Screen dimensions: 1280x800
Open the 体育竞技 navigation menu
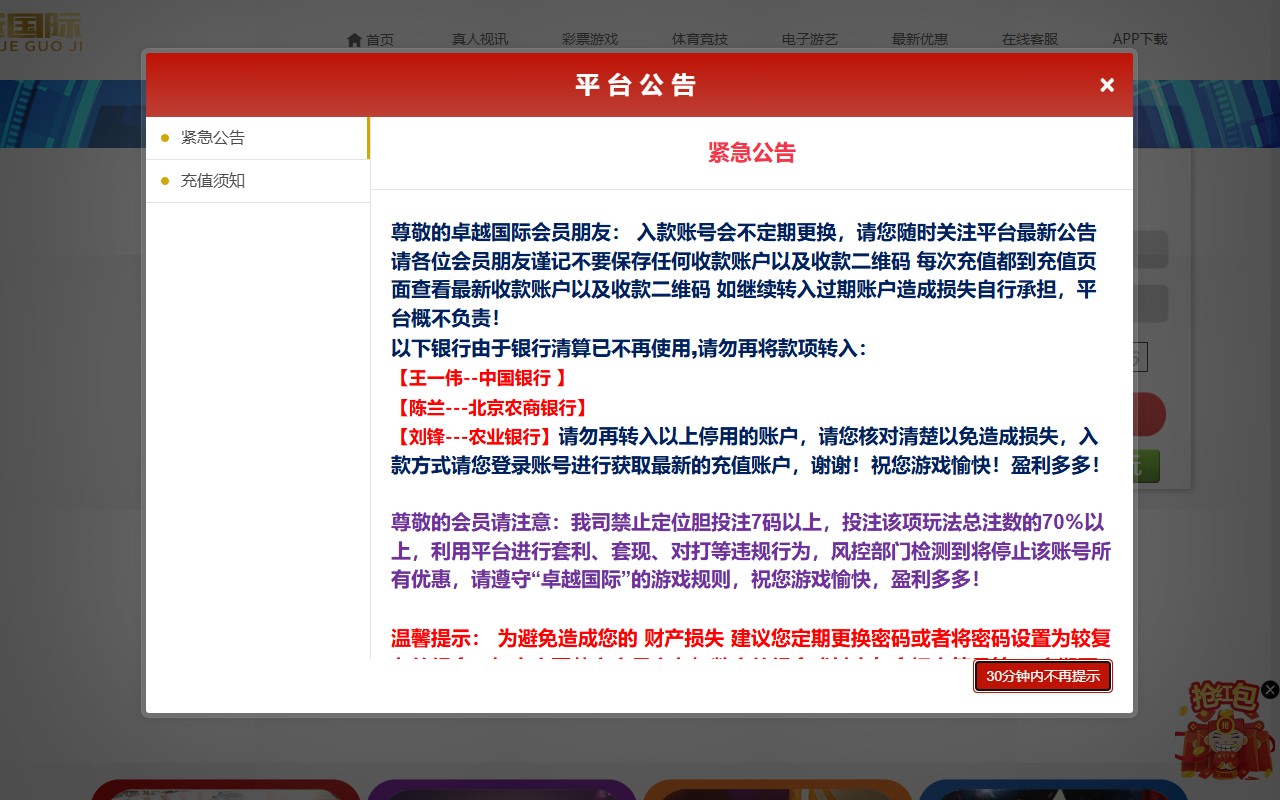pos(700,39)
